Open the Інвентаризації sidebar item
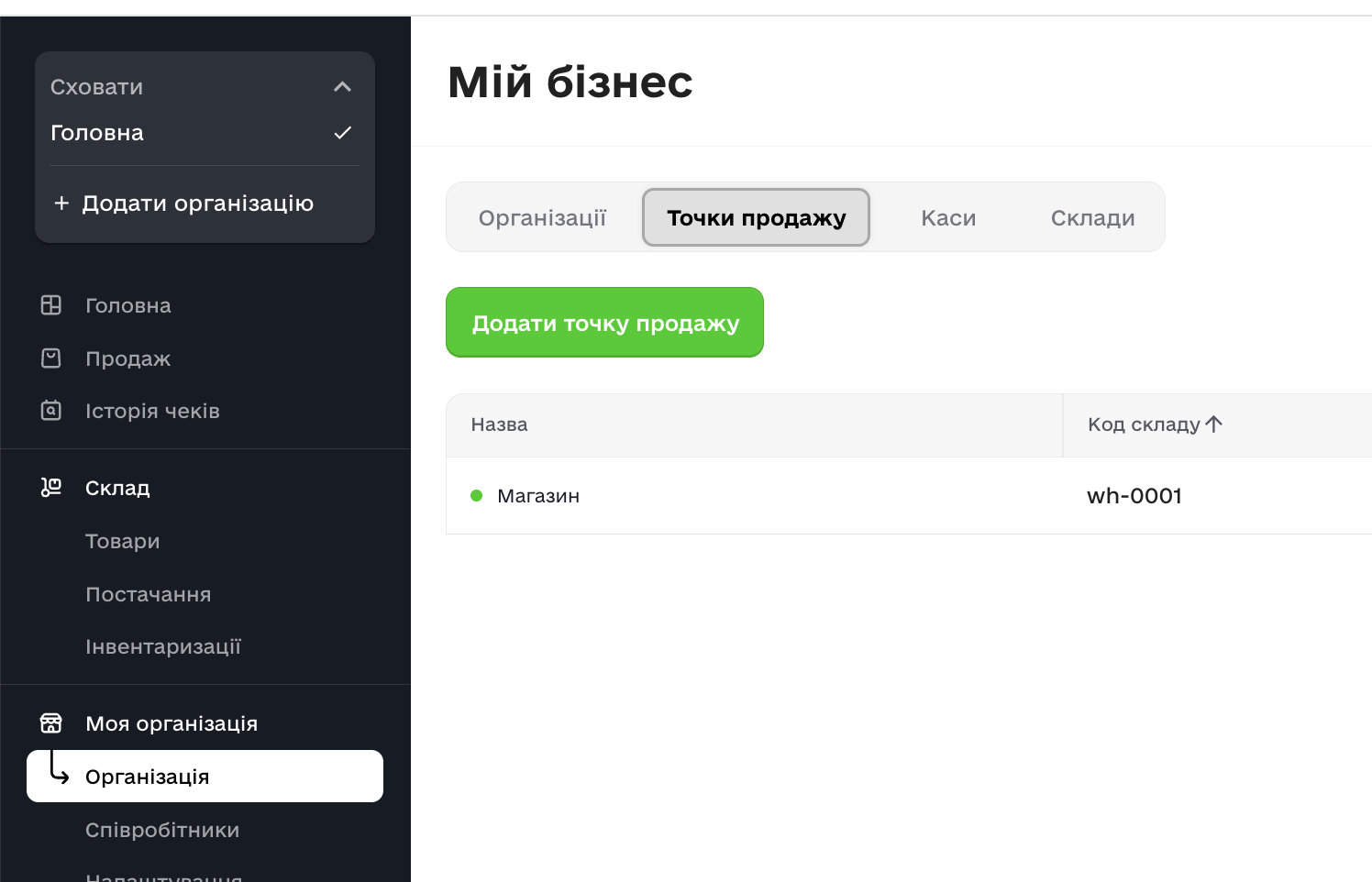 point(163,646)
